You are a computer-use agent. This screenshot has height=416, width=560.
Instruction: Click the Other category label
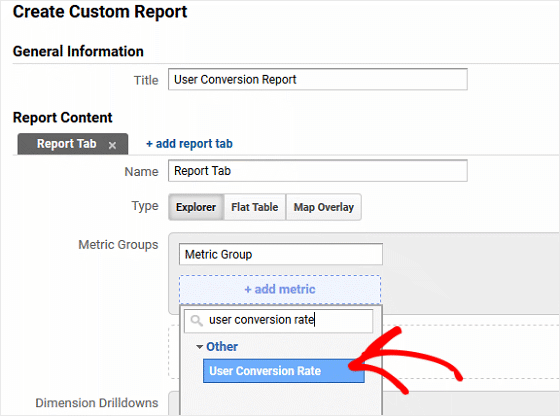coord(222,346)
